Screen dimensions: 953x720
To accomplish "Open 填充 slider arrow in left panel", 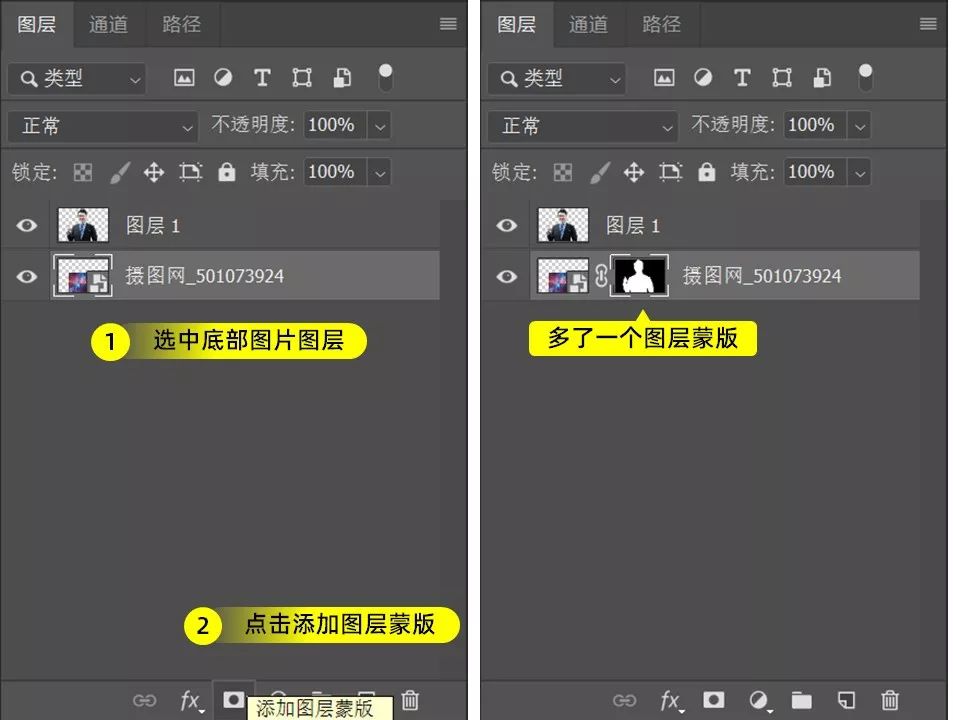I will (380, 173).
